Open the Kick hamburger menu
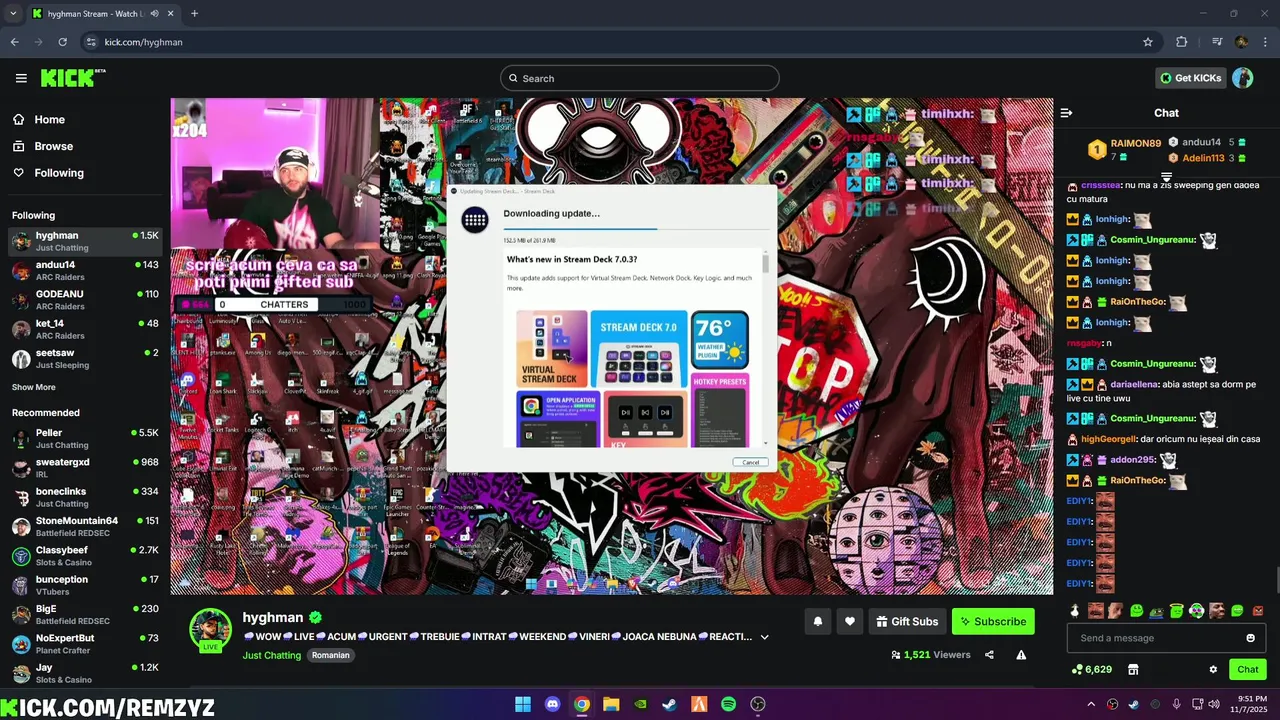Image resolution: width=1280 pixels, height=720 pixels. (21, 78)
